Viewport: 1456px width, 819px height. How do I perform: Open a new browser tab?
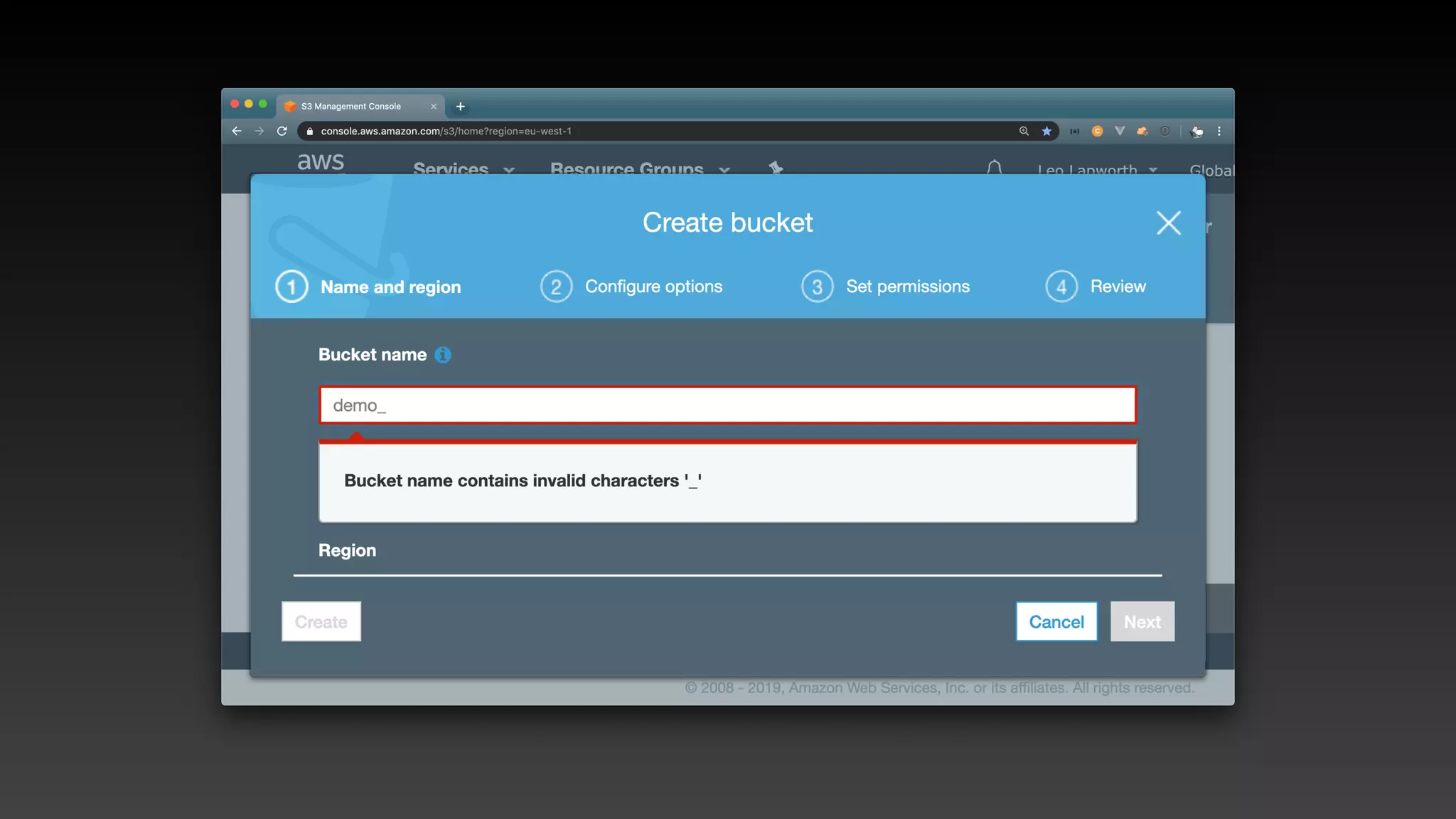pyautogui.click(x=461, y=107)
